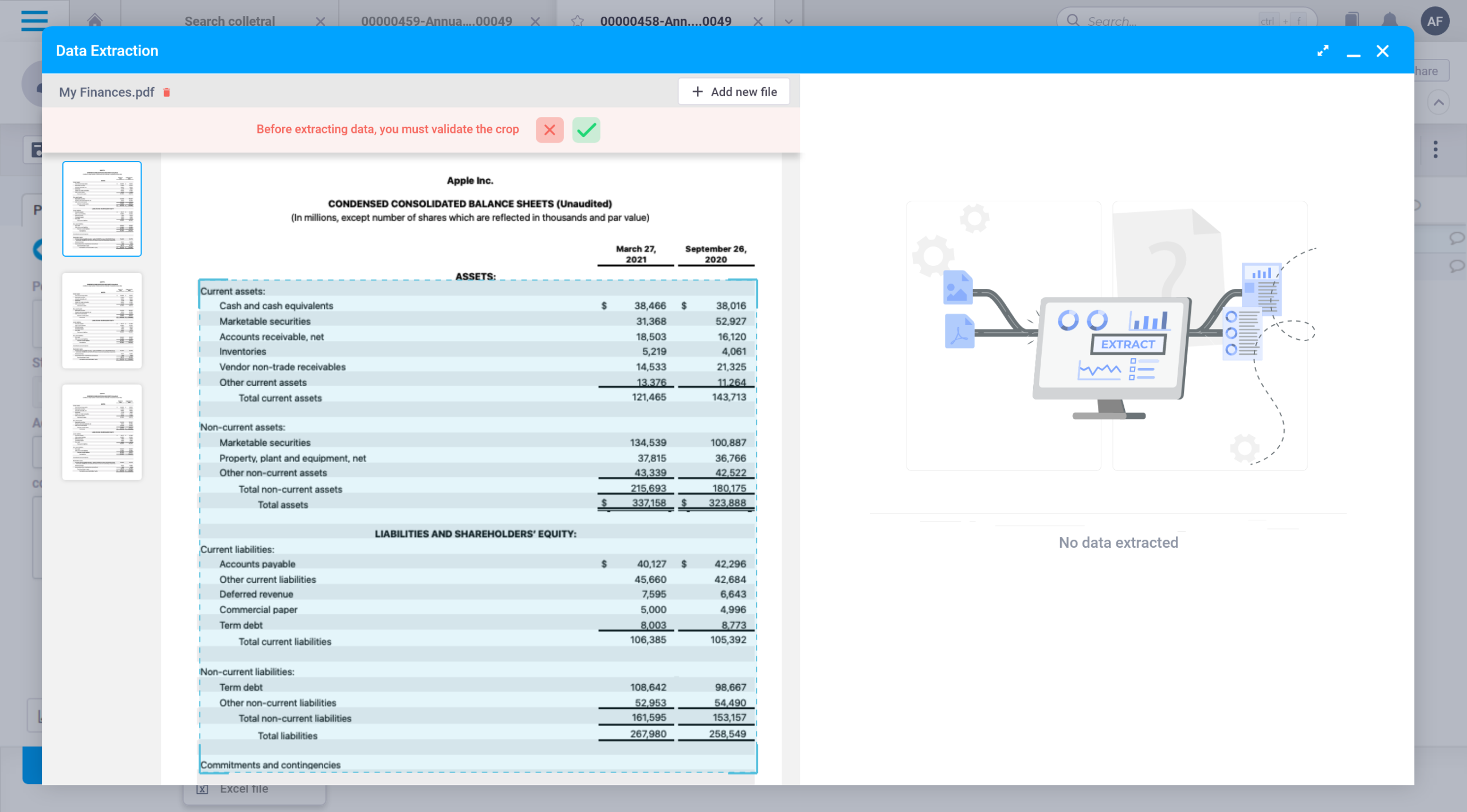The image size is (1467, 812).
Task: Select the second page thumbnail
Action: [102, 320]
